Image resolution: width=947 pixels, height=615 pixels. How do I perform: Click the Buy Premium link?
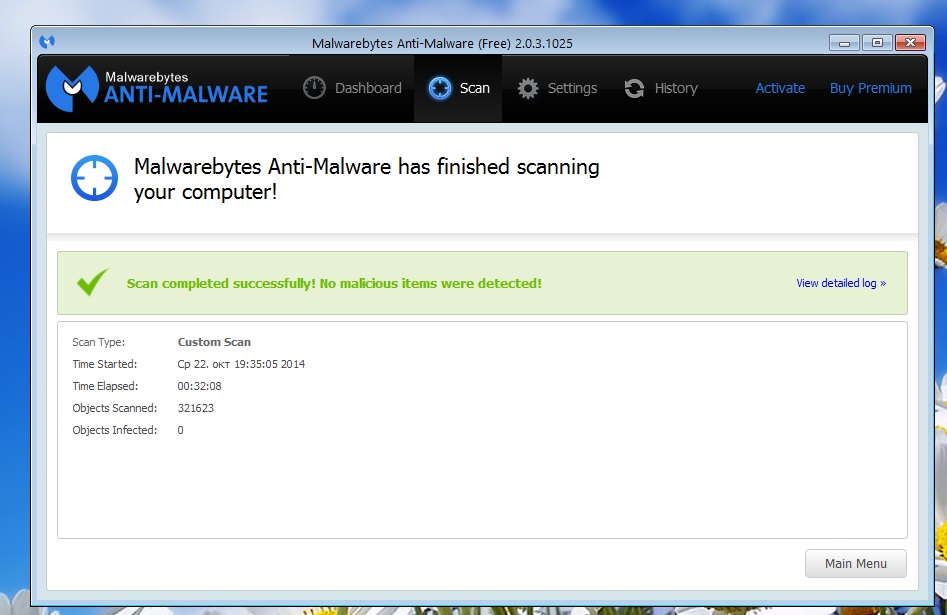coord(870,88)
